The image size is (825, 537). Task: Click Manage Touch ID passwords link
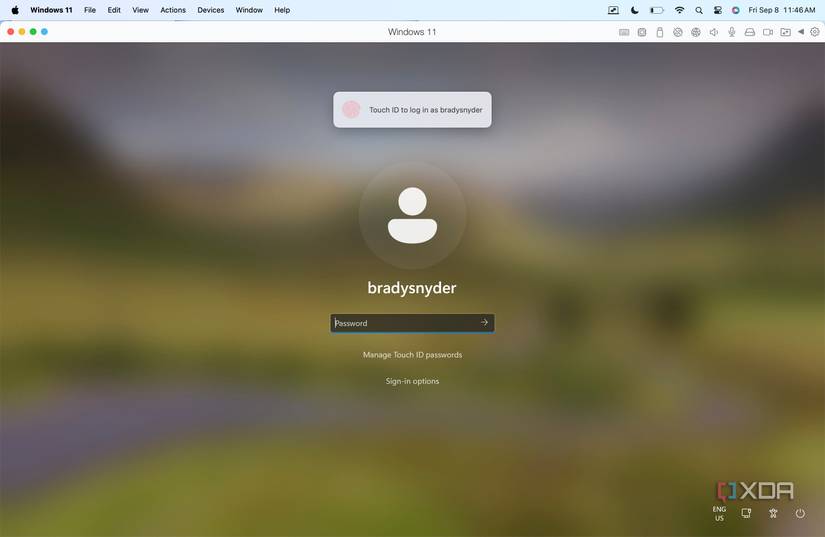click(x=412, y=355)
